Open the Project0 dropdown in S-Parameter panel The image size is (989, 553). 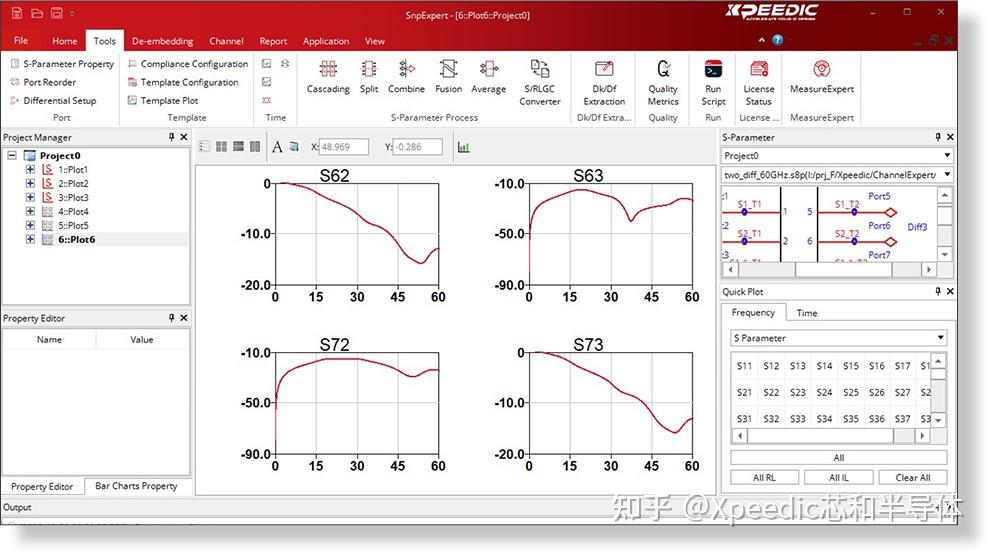point(947,155)
